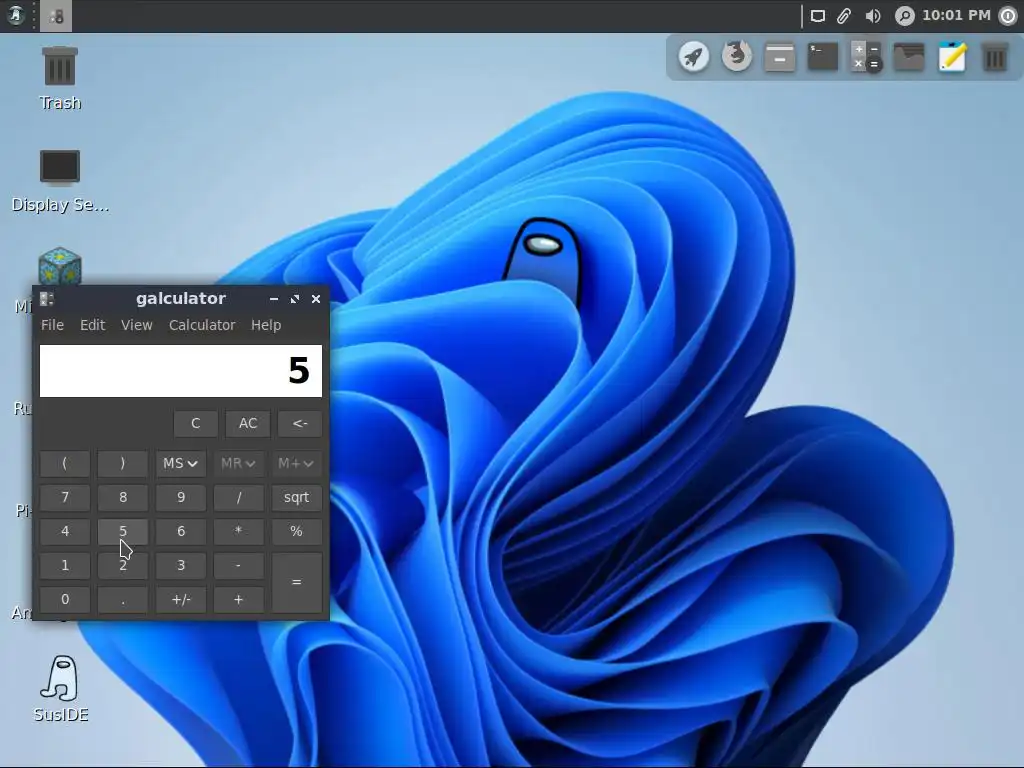
Task: Add a decimal point
Action: (x=123, y=600)
